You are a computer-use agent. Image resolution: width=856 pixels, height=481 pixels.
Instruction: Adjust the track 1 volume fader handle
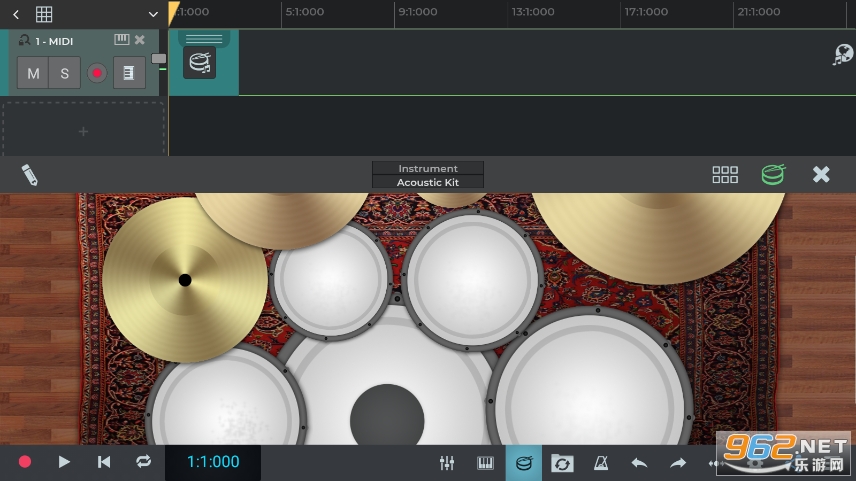coord(159,58)
